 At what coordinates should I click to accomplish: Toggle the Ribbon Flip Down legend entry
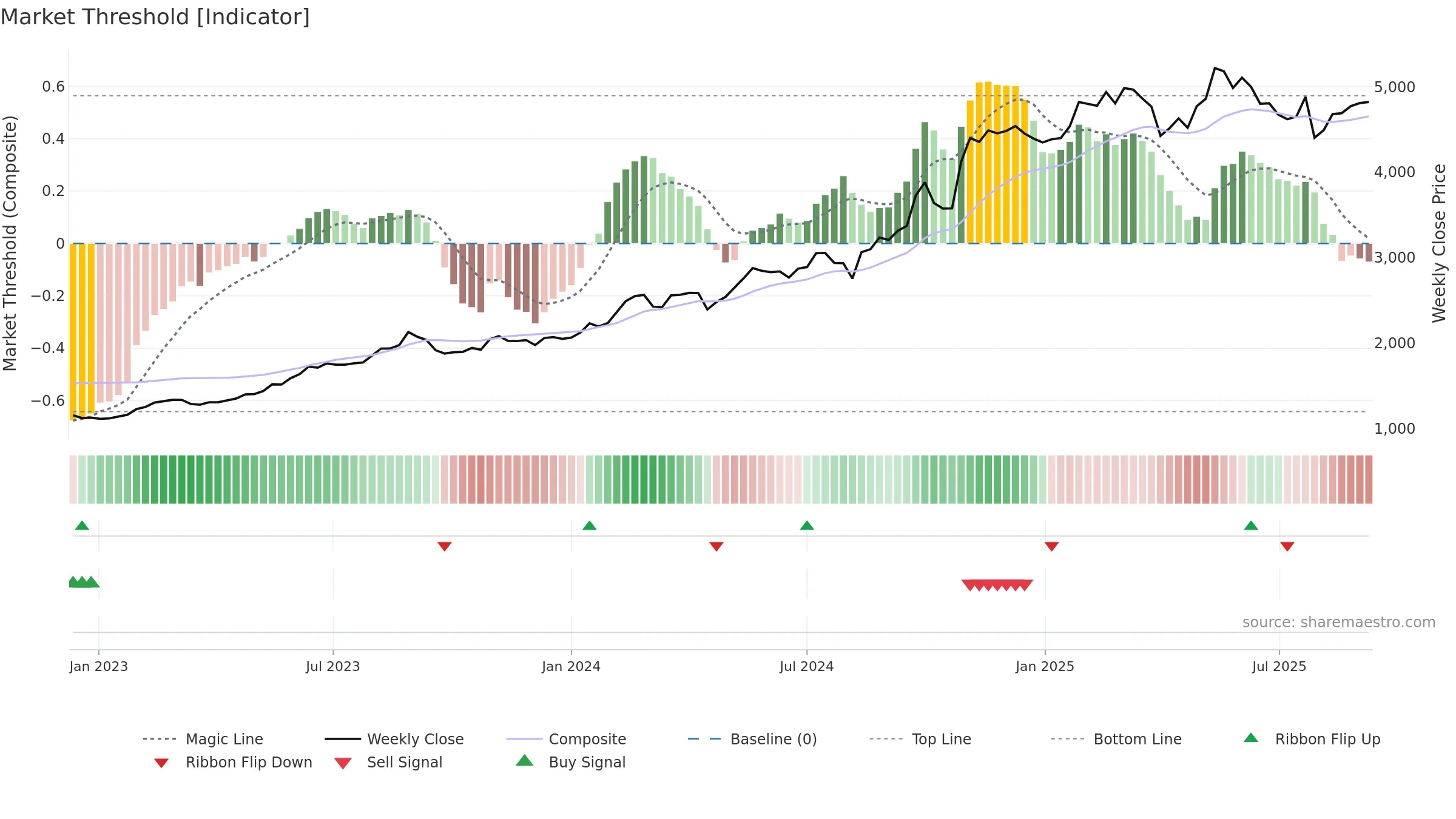pos(233,762)
